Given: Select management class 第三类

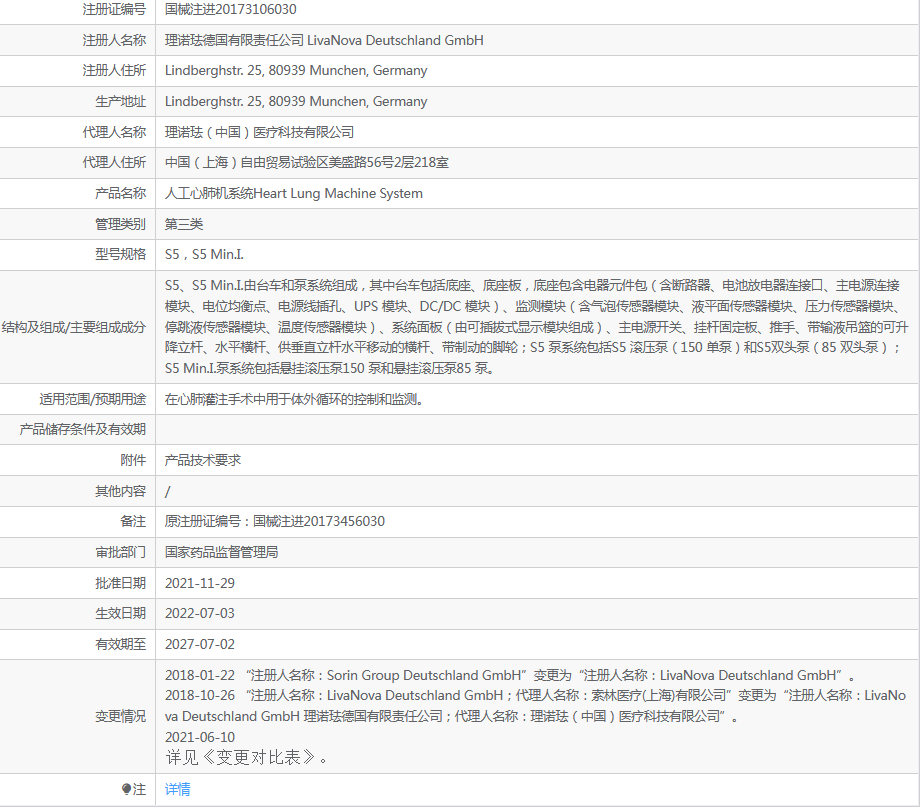Looking at the screenshot, I should [x=184, y=224].
